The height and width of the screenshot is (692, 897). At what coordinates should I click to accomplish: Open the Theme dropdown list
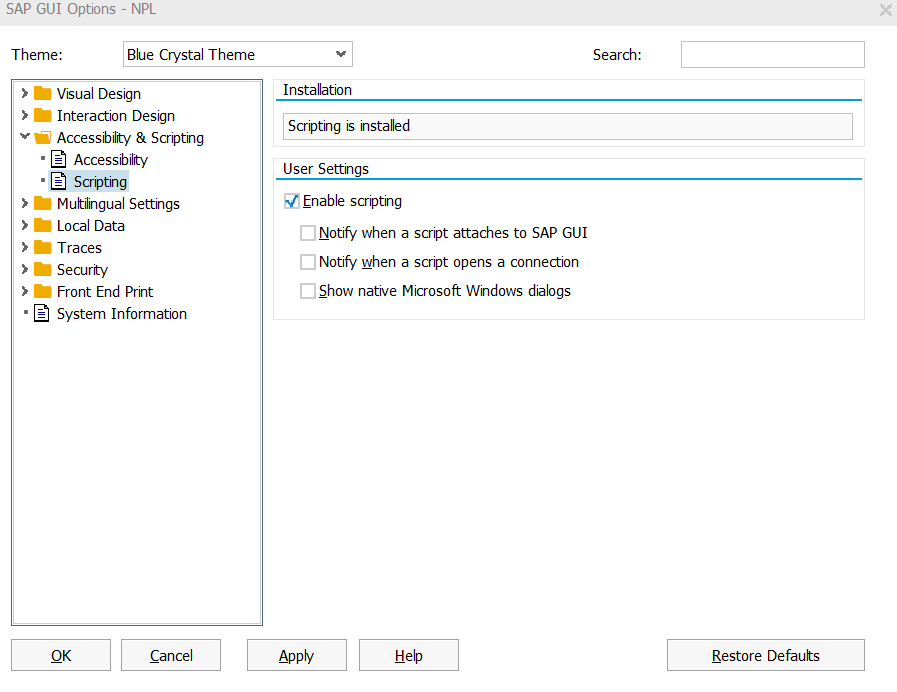coord(341,54)
